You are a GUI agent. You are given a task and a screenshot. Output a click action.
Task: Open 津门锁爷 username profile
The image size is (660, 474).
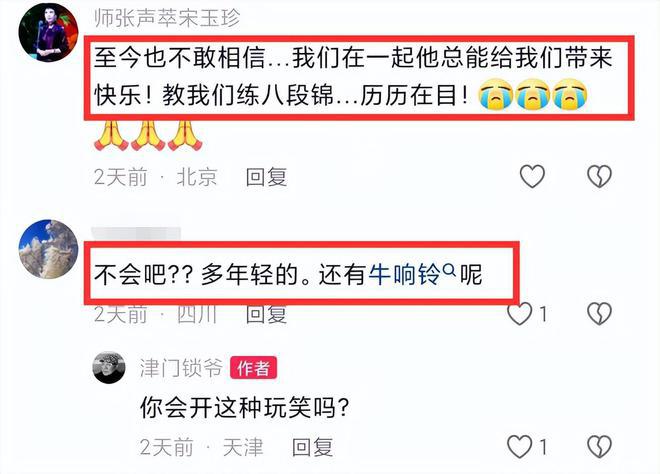tap(181, 368)
